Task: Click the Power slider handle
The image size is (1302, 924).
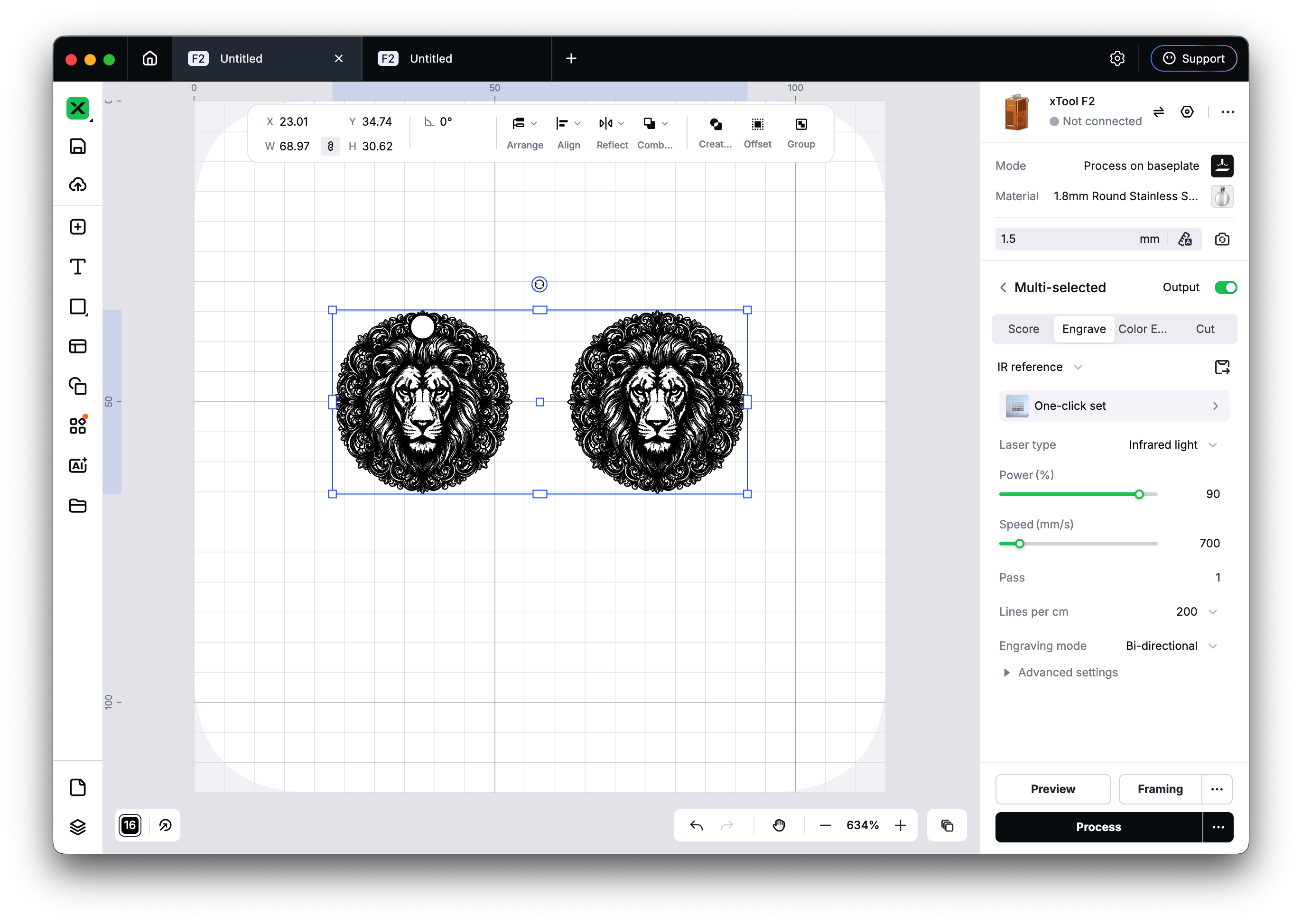Action: tap(1139, 494)
